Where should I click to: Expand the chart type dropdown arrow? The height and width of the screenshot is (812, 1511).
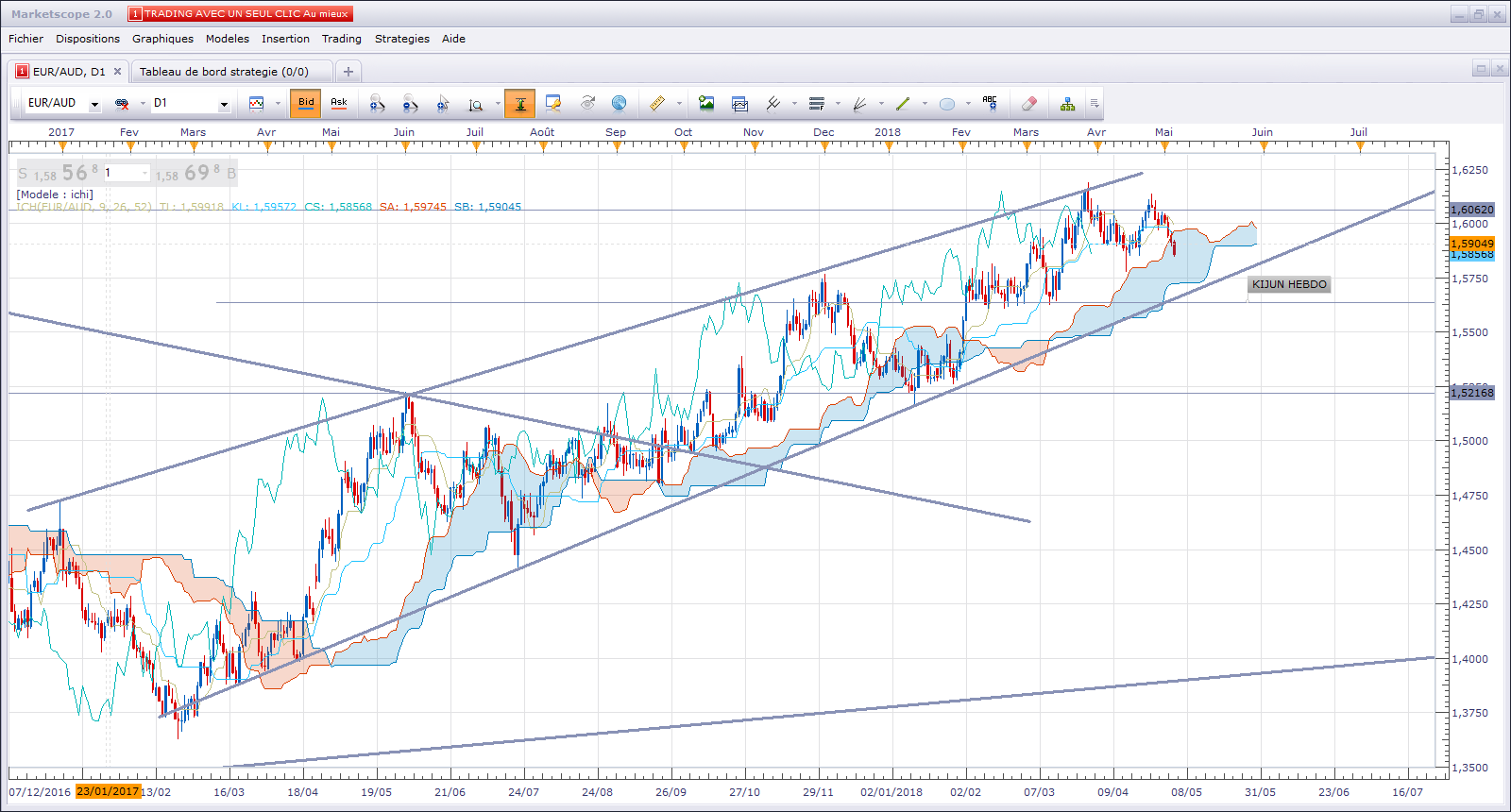(278, 104)
